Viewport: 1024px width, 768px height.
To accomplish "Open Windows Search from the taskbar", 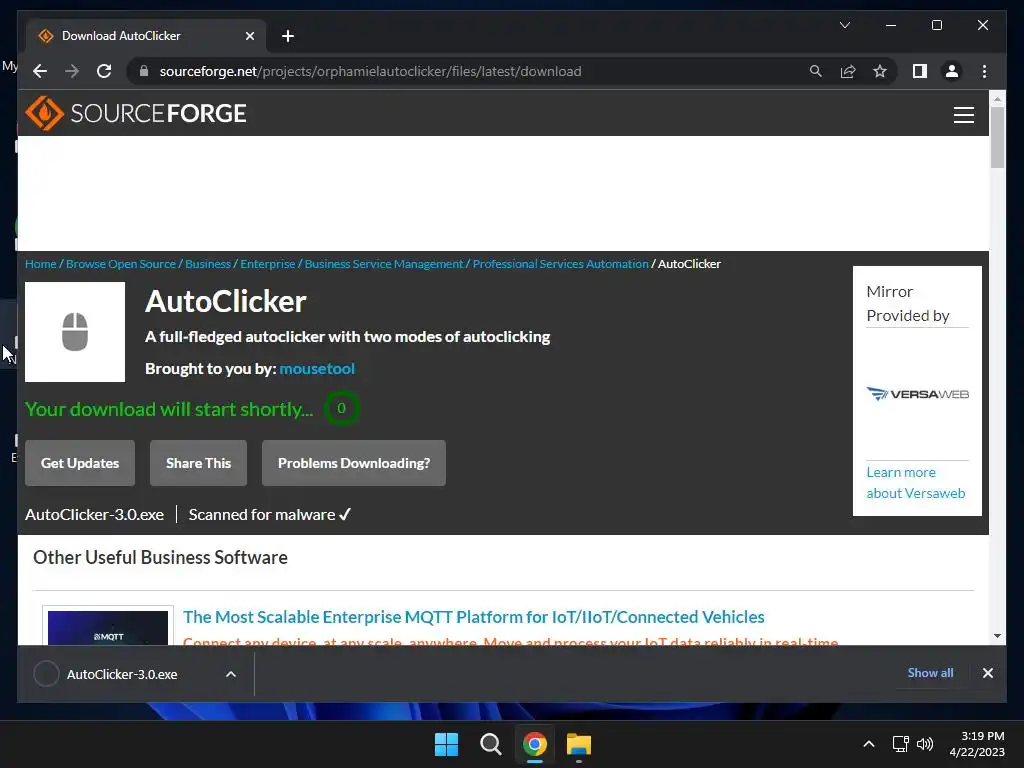I will pyautogui.click(x=490, y=744).
